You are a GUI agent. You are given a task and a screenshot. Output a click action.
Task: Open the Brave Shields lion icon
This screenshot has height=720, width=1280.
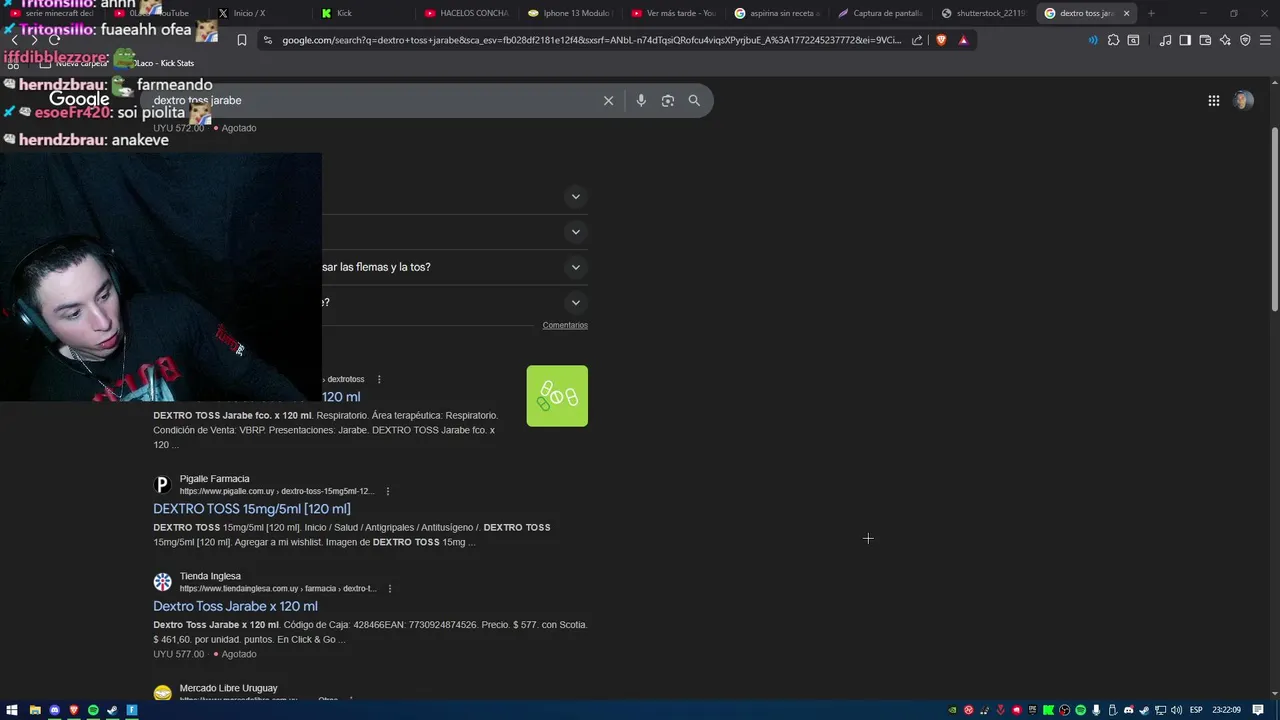[x=941, y=40]
